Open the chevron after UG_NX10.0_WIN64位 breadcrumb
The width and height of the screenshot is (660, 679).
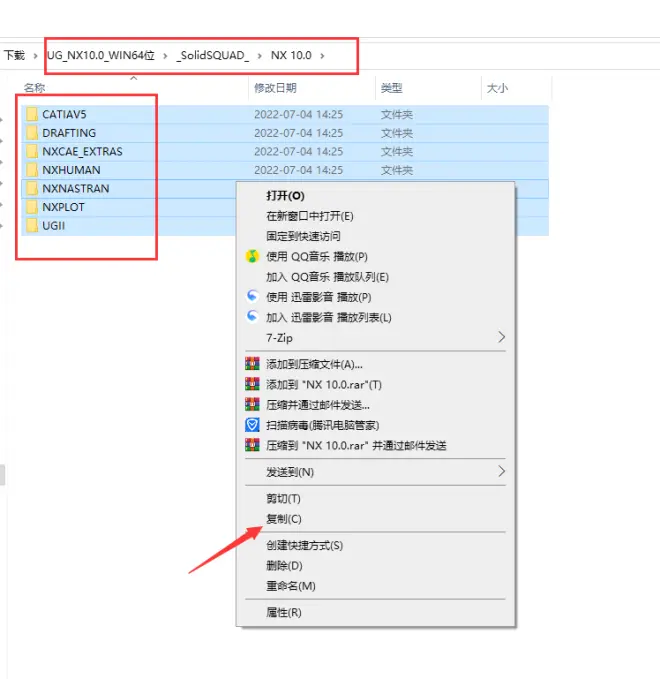coord(165,56)
